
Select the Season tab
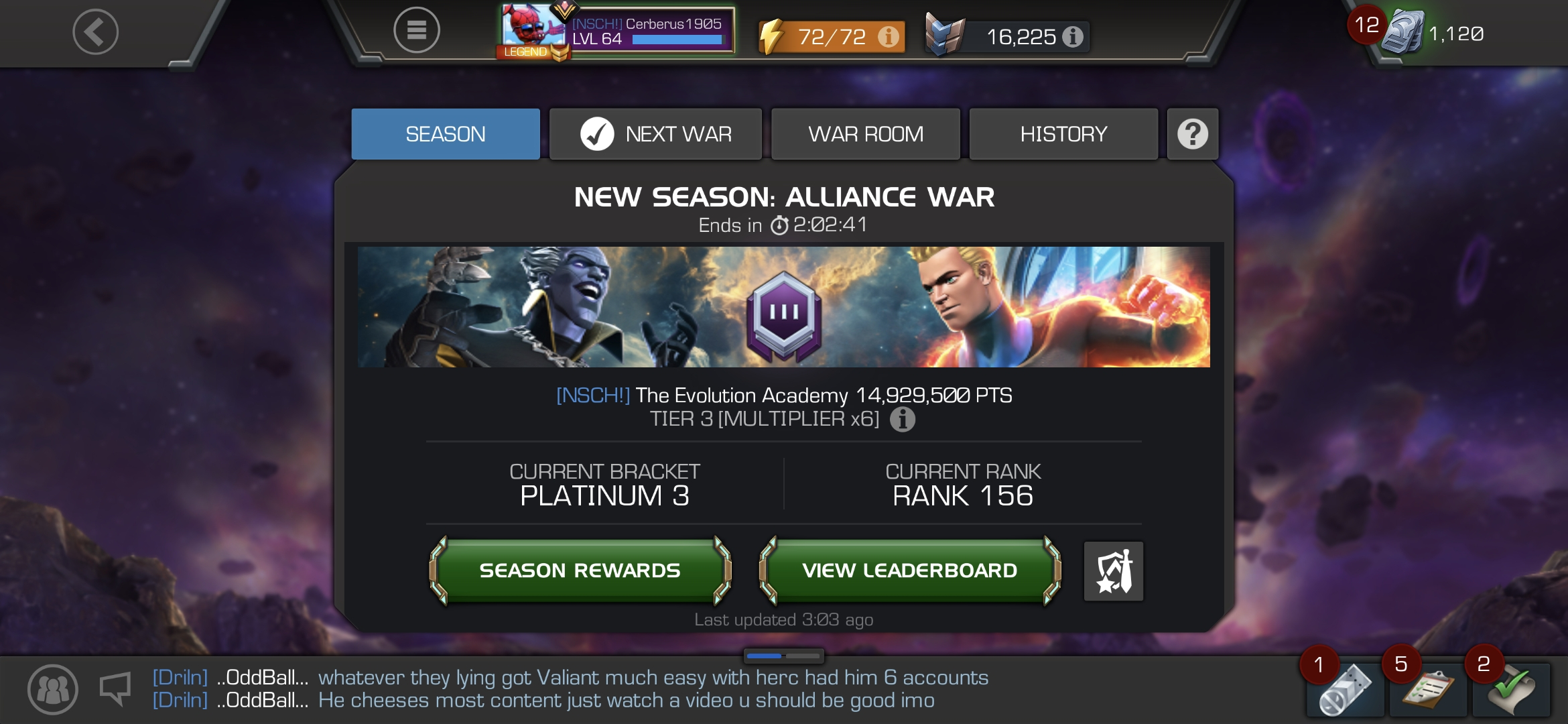(446, 134)
